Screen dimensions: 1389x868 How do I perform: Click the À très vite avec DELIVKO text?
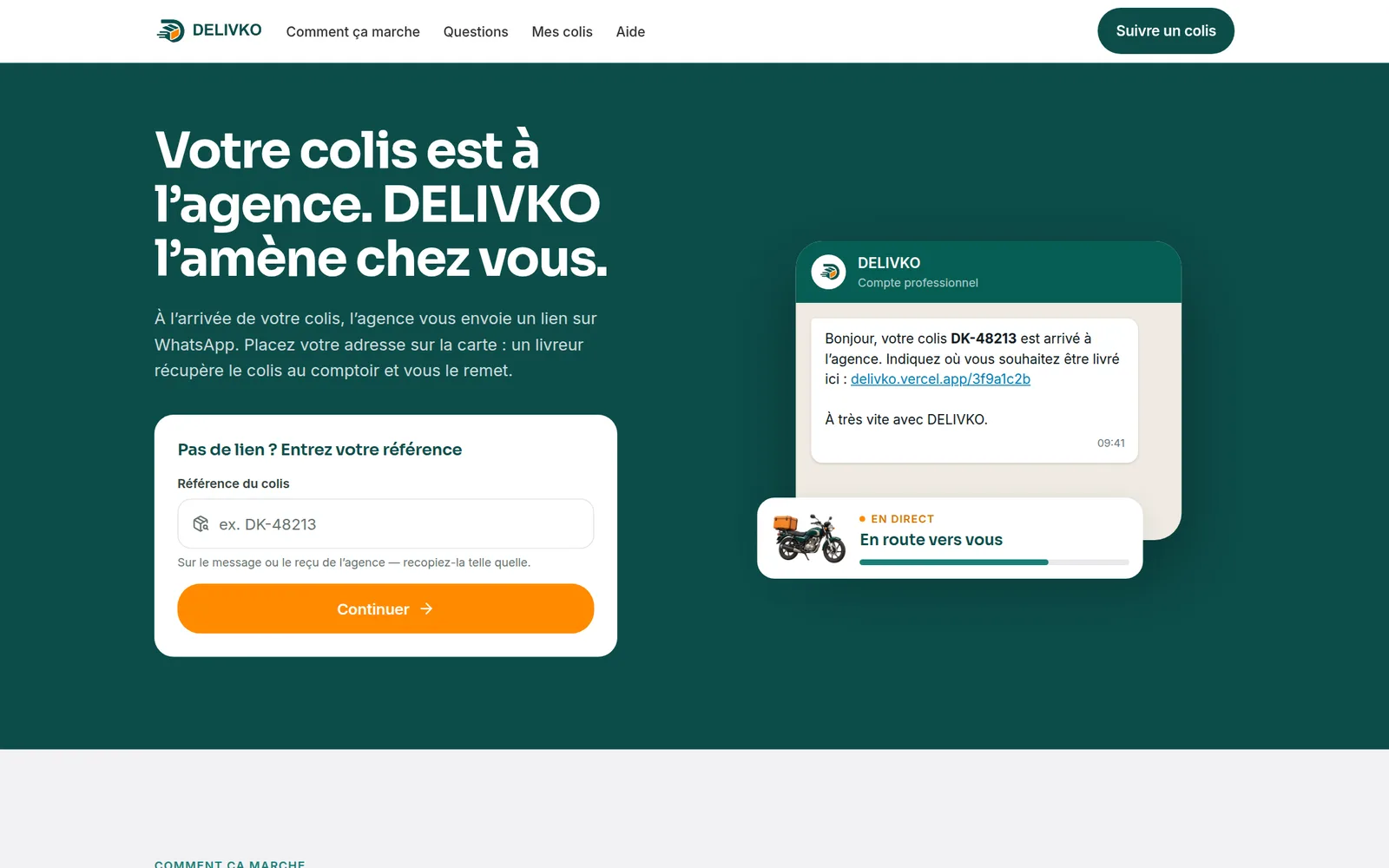click(905, 419)
